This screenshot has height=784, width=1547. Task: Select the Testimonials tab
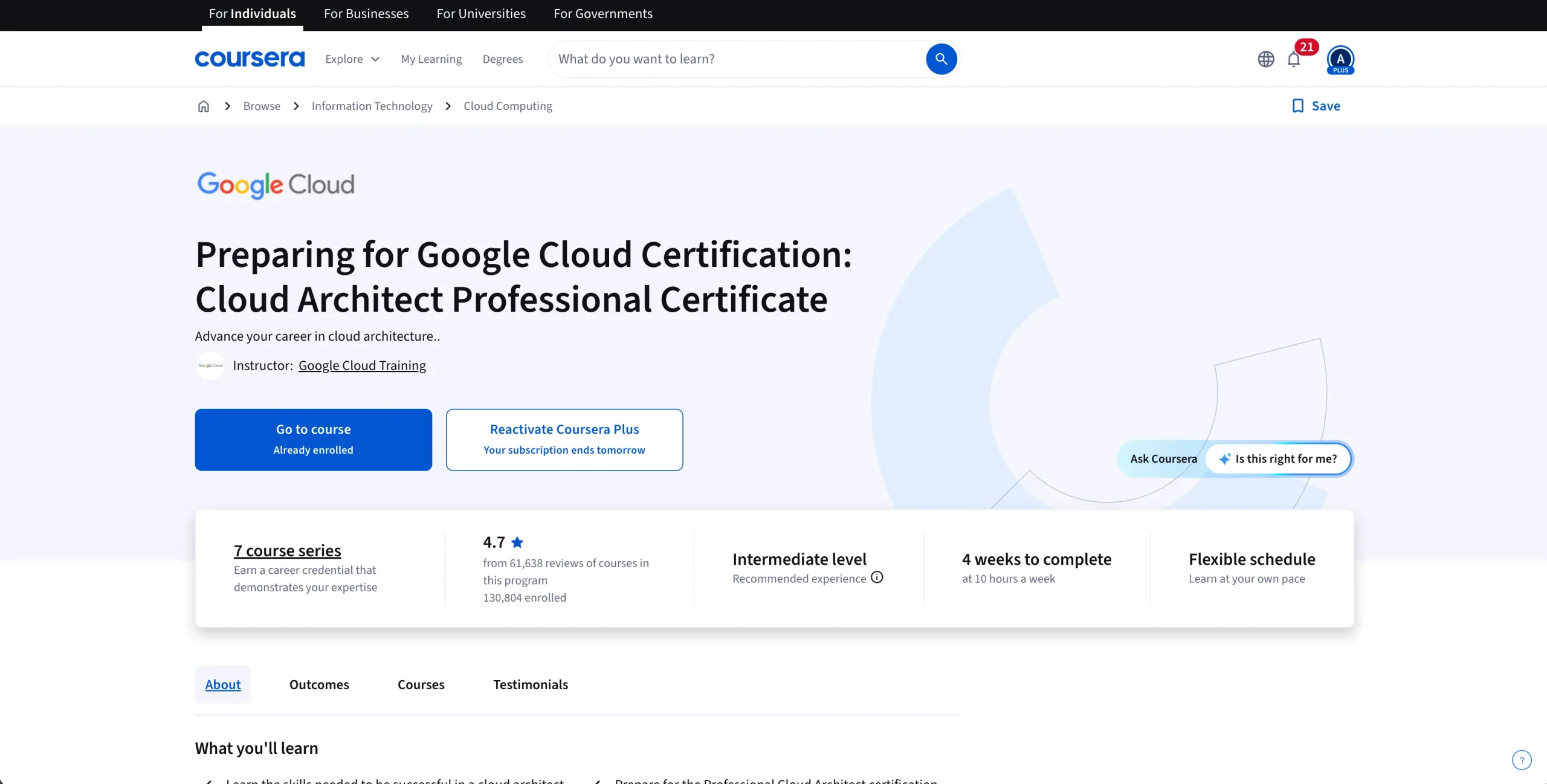[x=531, y=685]
